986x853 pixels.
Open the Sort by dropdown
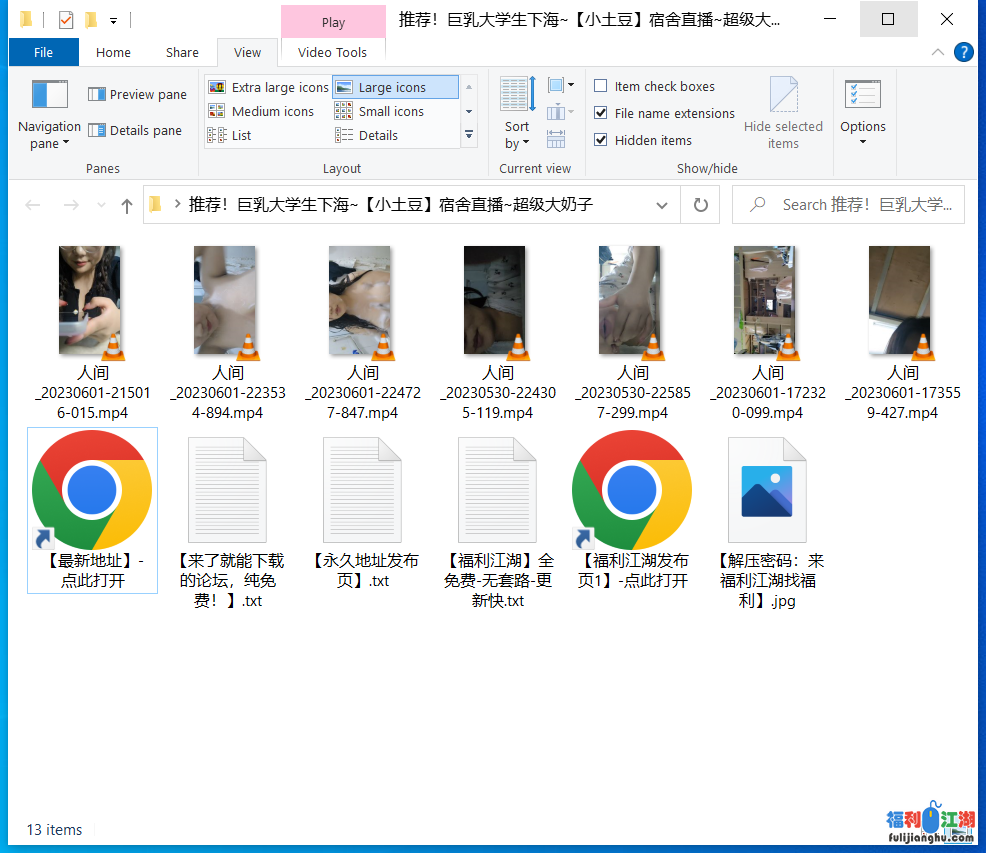point(516,113)
